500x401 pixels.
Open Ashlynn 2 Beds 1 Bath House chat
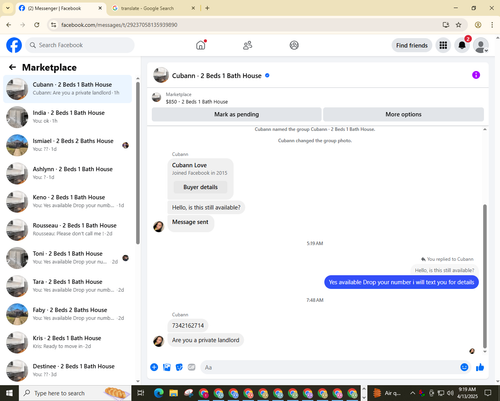(68, 173)
